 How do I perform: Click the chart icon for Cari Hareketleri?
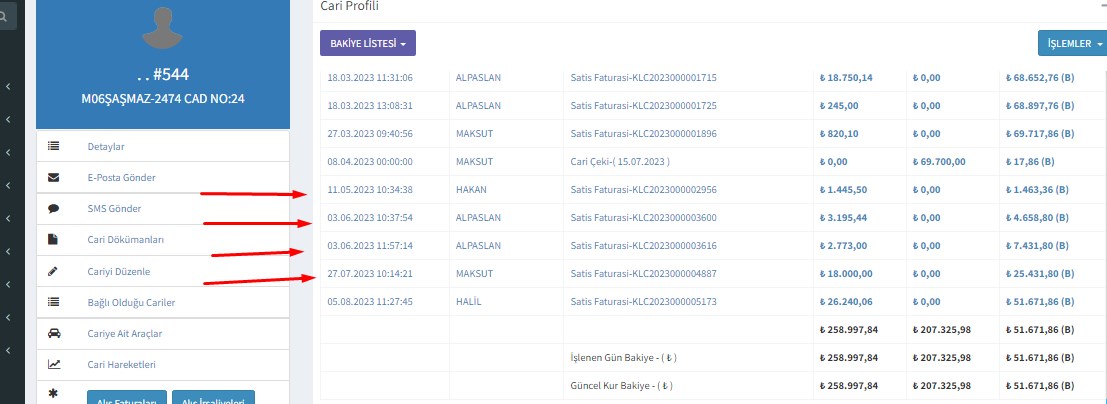(x=53, y=365)
